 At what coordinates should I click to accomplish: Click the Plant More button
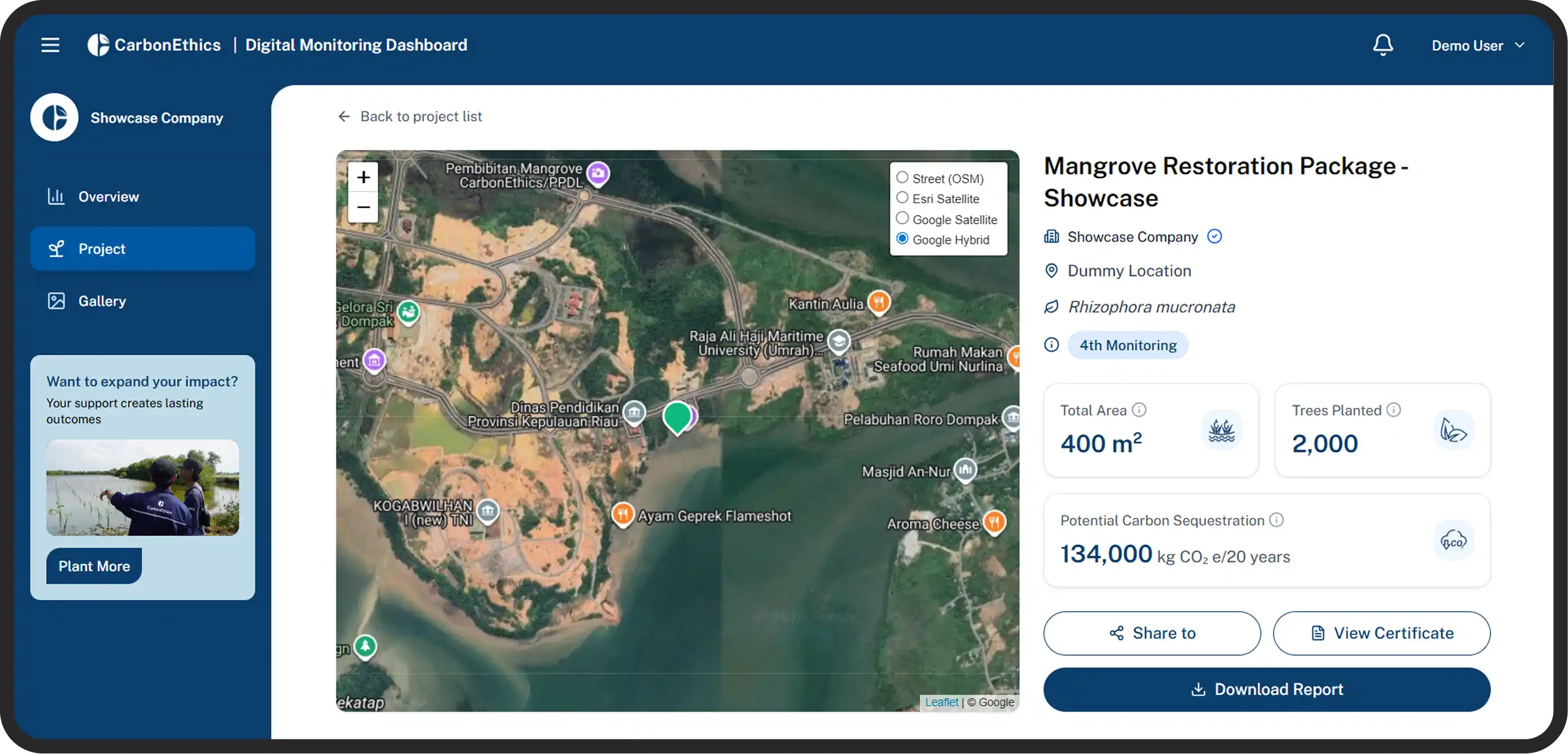click(94, 566)
